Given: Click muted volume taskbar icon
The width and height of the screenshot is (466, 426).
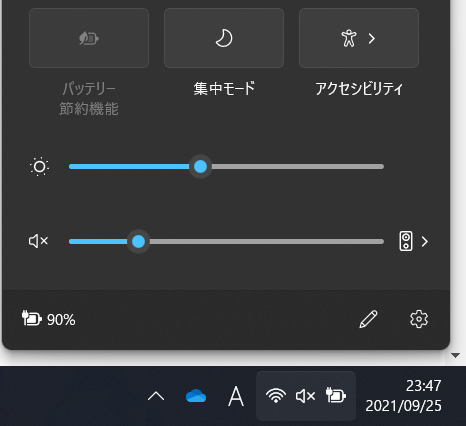Looking at the screenshot, I should pos(305,396).
